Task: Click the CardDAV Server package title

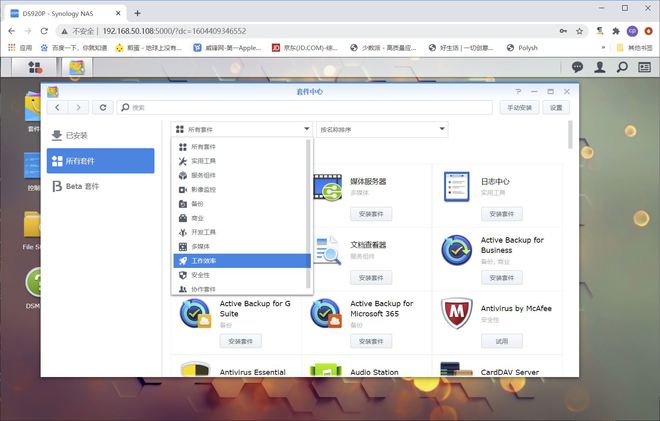Action: point(510,372)
